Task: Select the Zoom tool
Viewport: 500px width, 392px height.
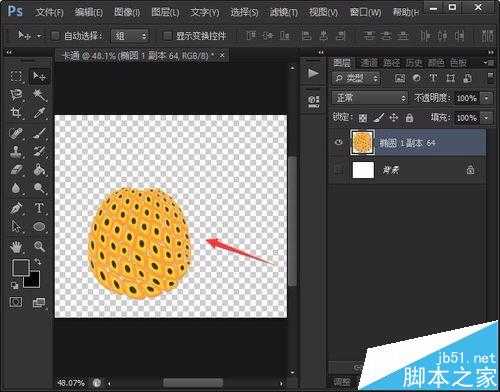Action: tap(39, 247)
